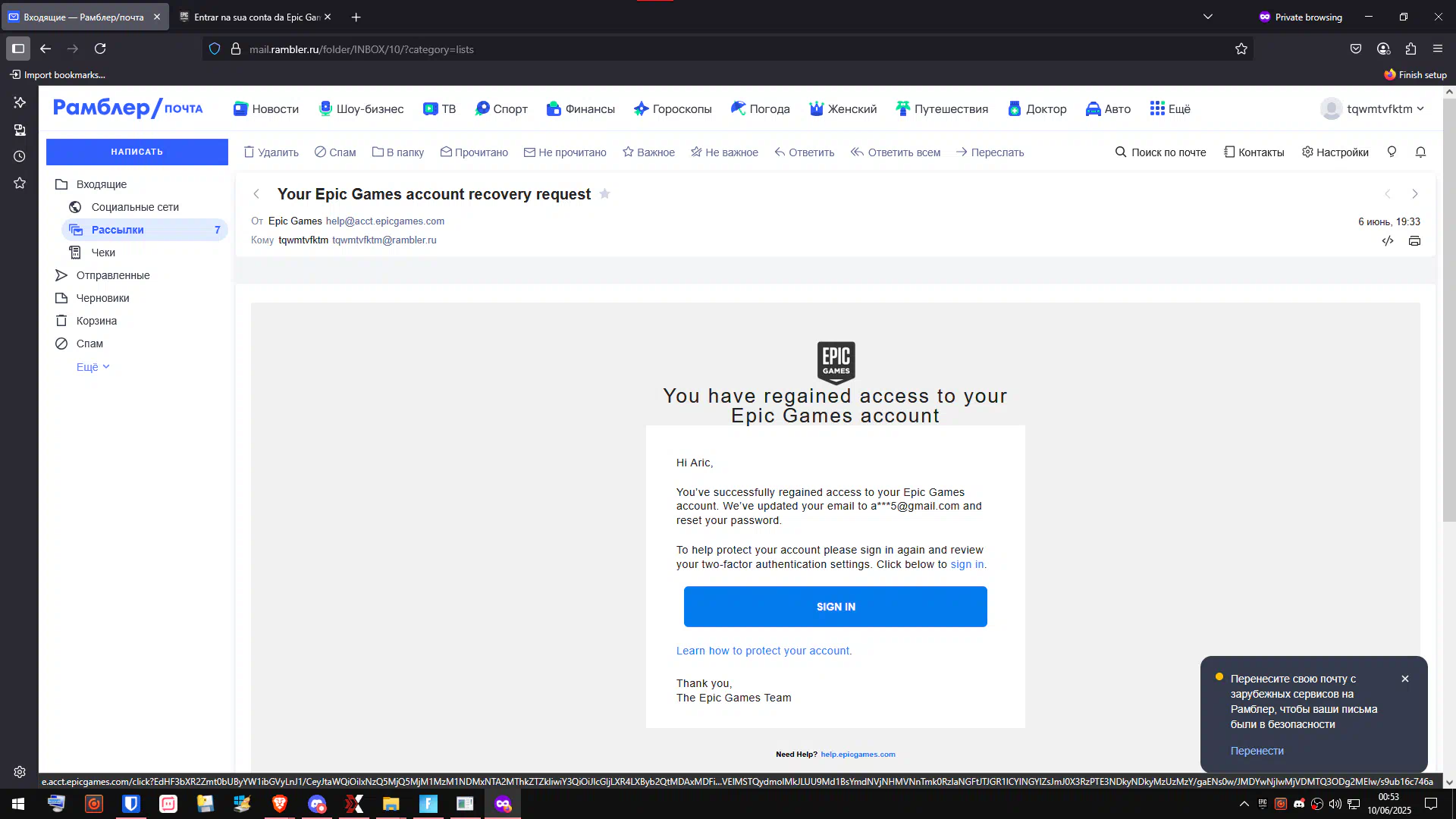Expand Ещё under the folder list
The height and width of the screenshot is (819, 1456).
(x=93, y=367)
